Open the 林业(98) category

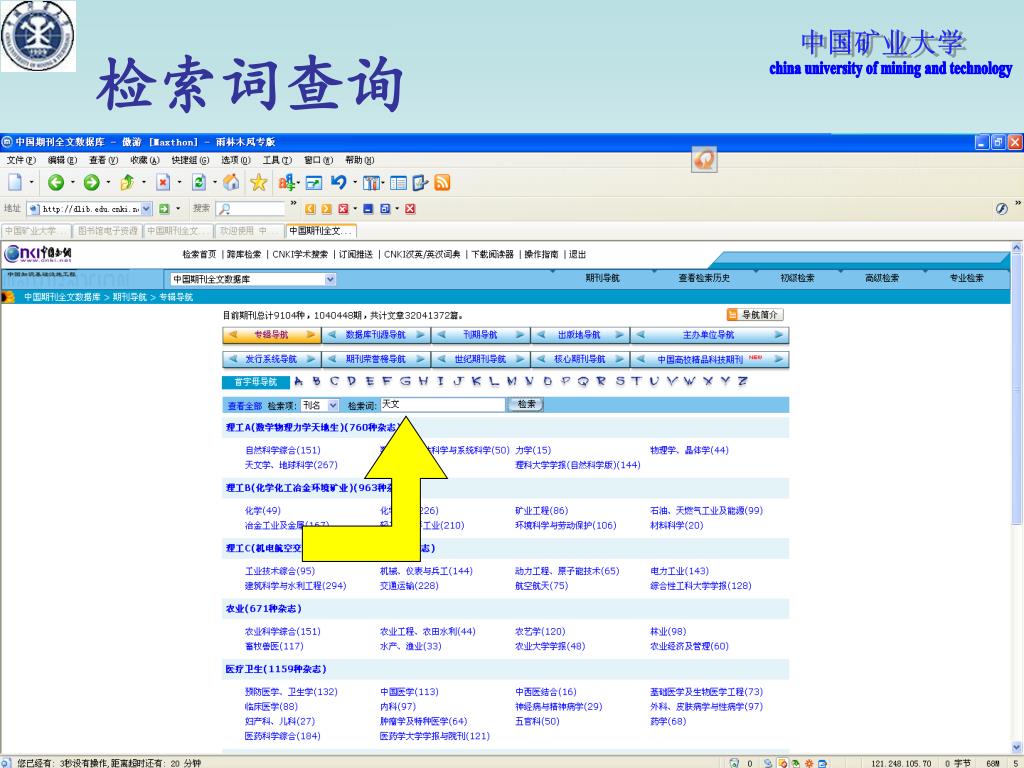[x=668, y=632]
